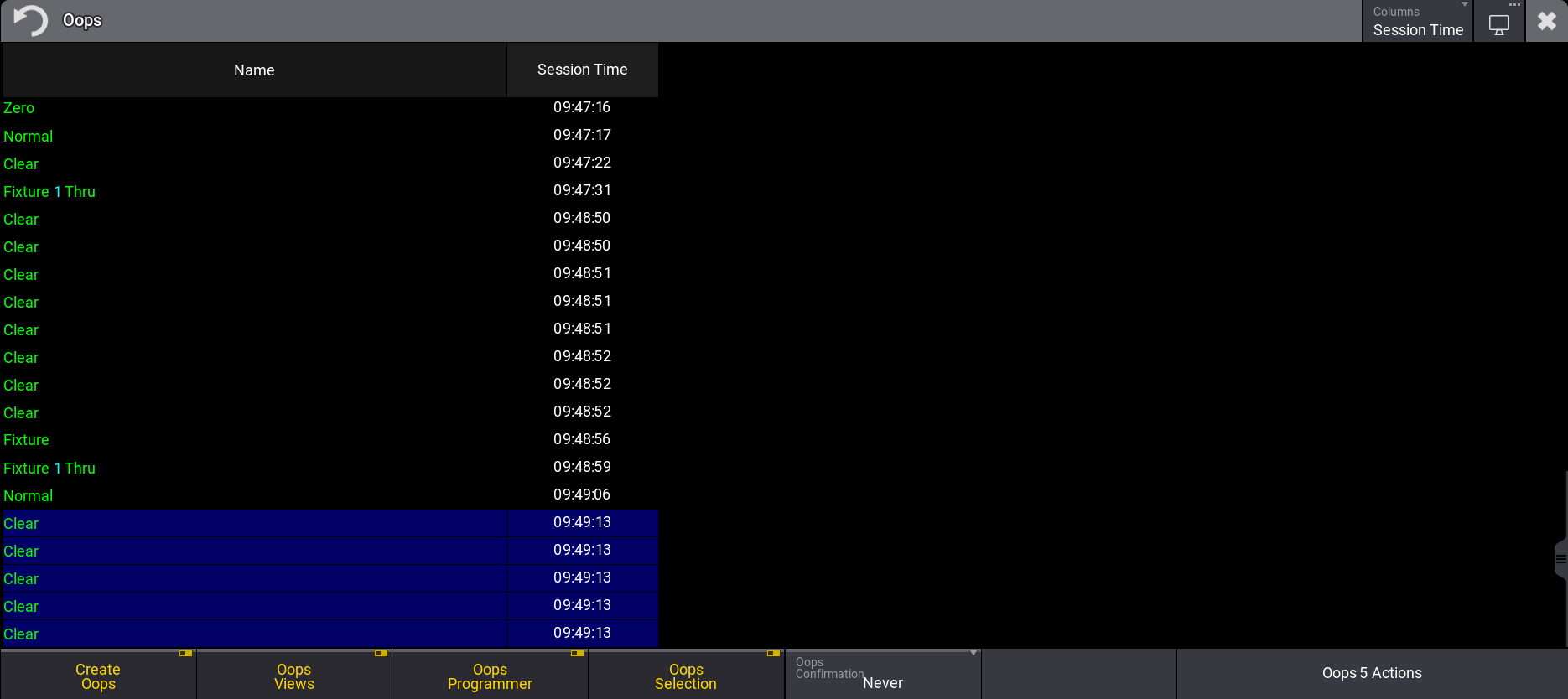Open the Oops Confirmation dropdown
This screenshot has height=699, width=1568.
[883, 674]
